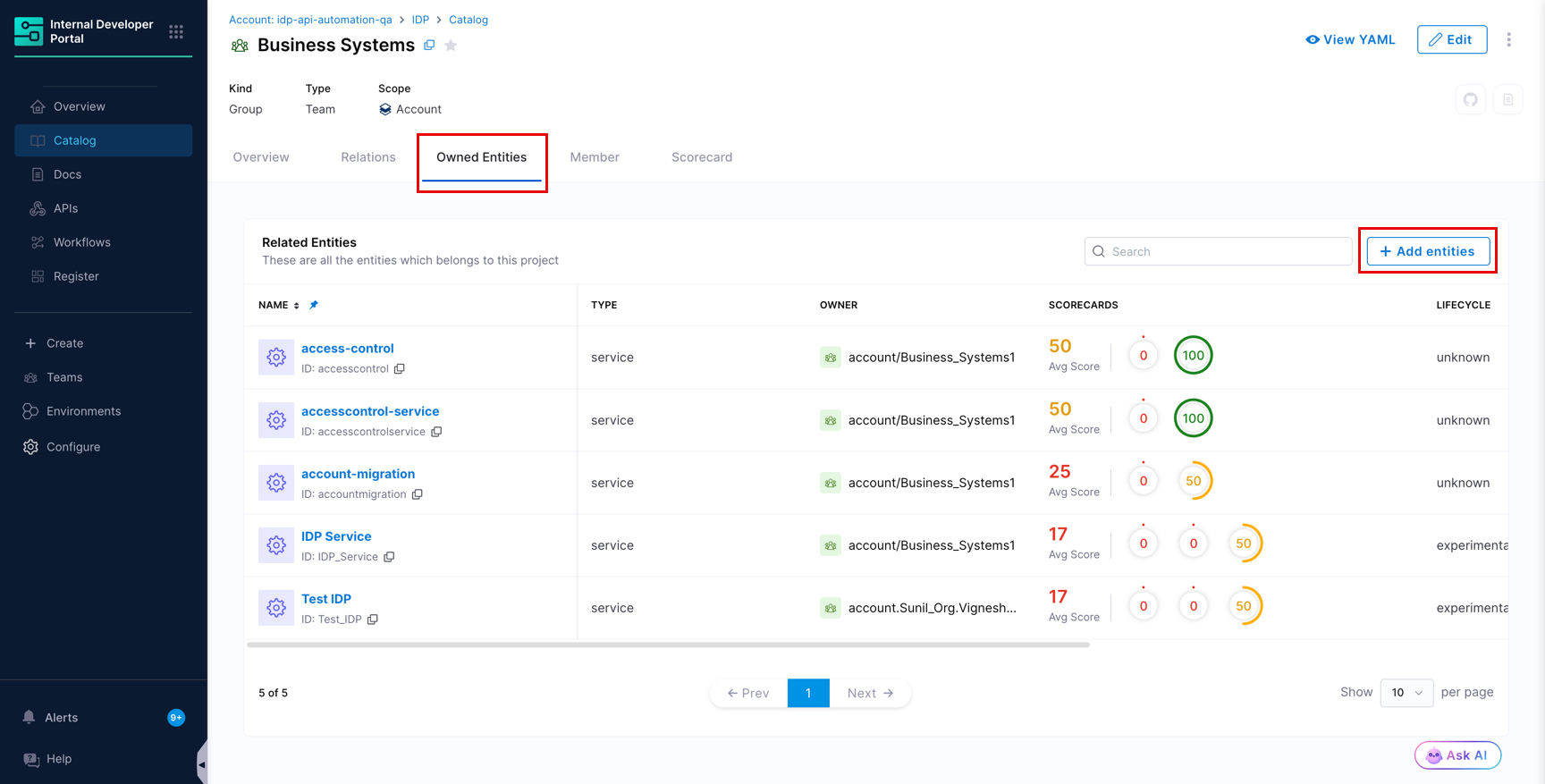Click the Test IDP service gear icon
Screen dimensions: 1545x784
tap(276, 607)
